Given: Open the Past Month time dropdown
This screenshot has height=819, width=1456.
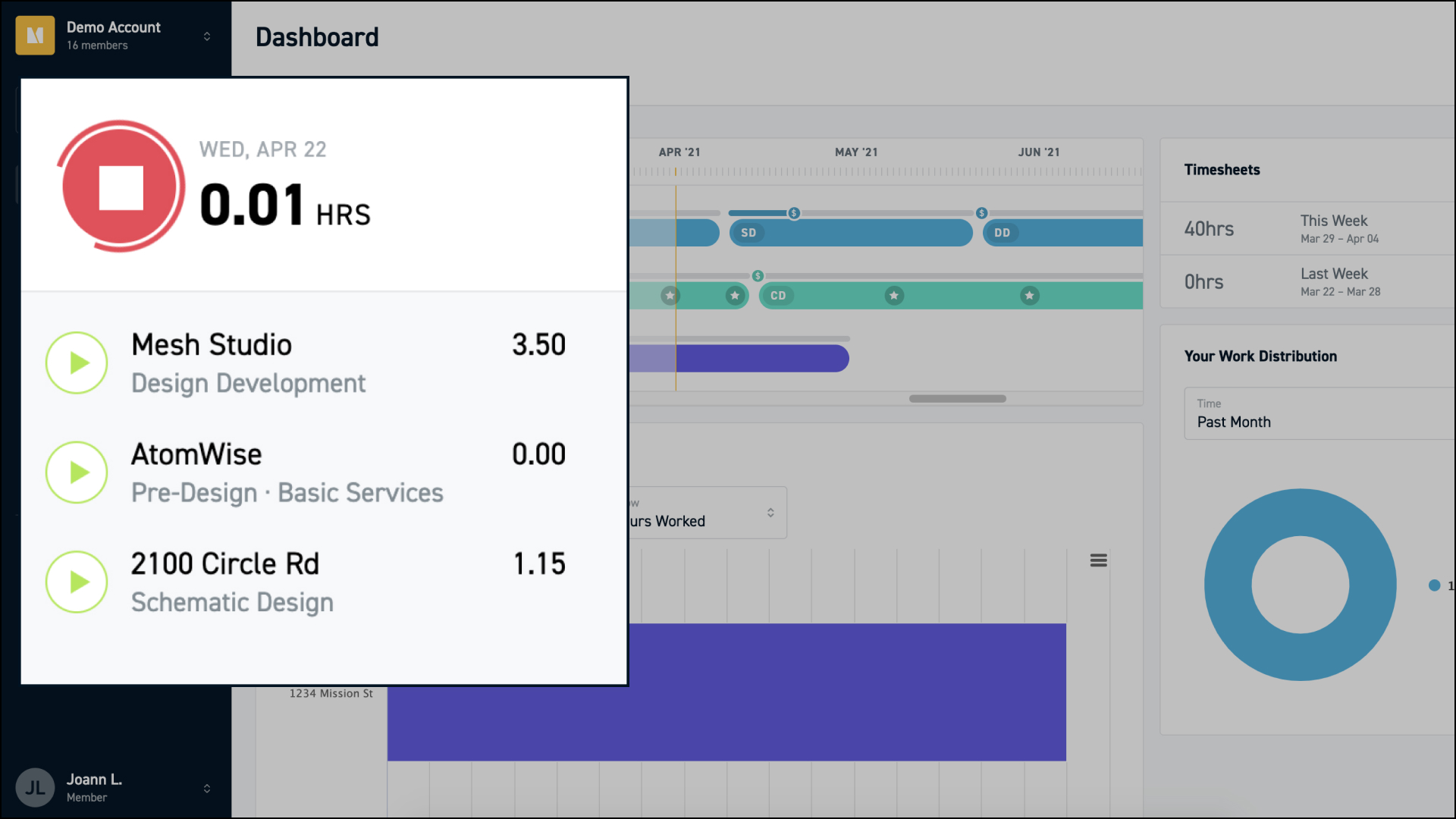Looking at the screenshot, I should click(1319, 414).
